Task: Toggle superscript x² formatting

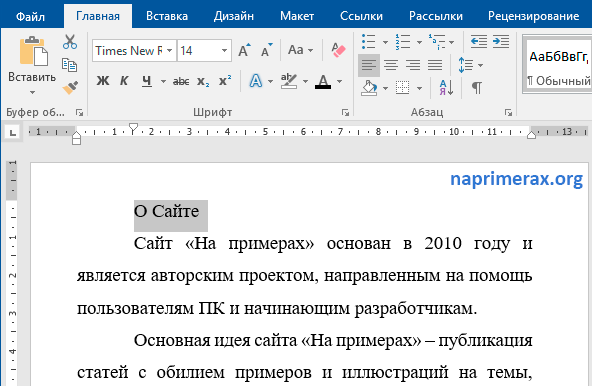Action: [225, 80]
